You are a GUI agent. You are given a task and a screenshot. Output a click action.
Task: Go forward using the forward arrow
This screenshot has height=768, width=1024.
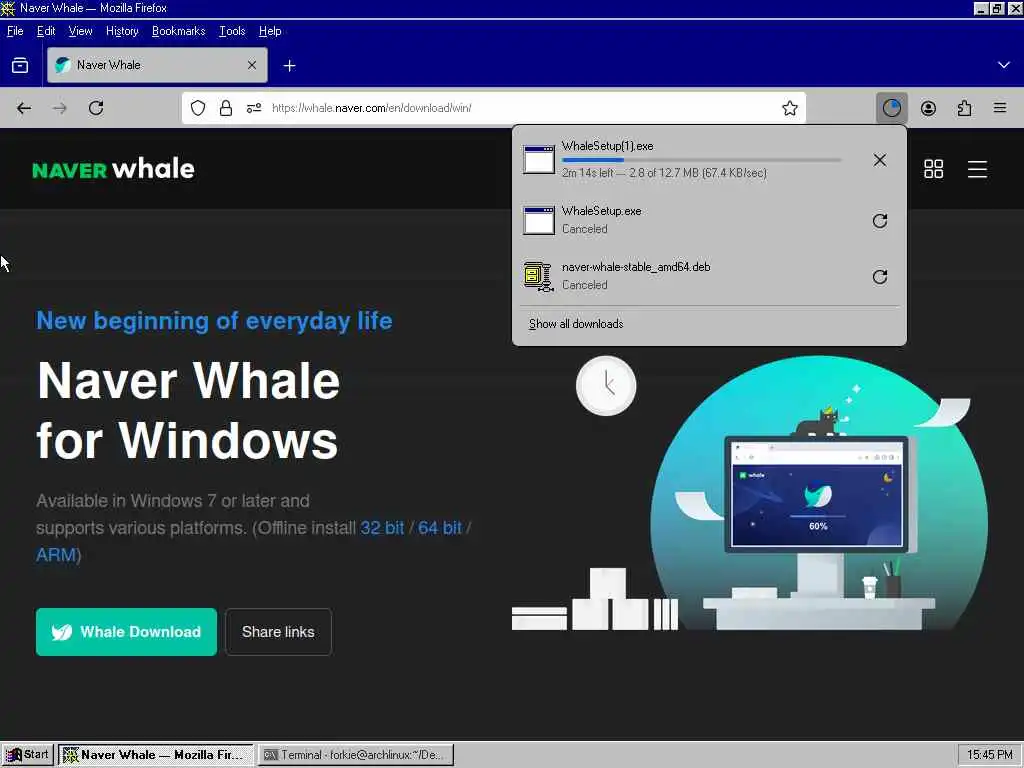click(59, 108)
